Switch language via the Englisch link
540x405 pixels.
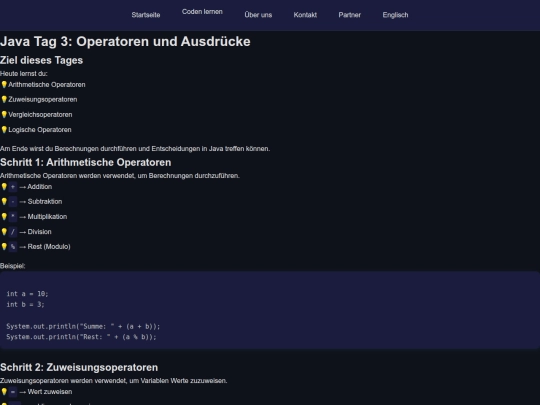point(395,15)
